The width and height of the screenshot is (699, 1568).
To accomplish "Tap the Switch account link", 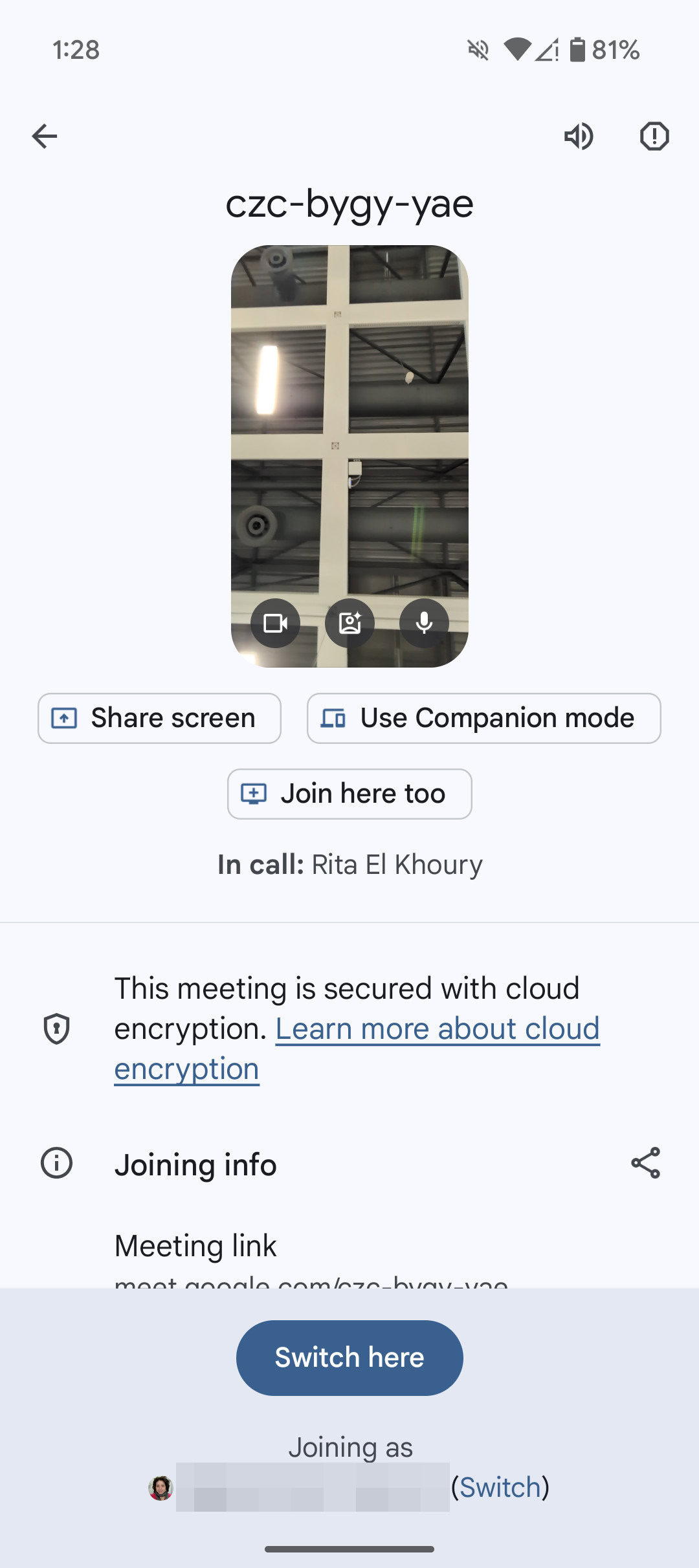I will click(500, 1487).
